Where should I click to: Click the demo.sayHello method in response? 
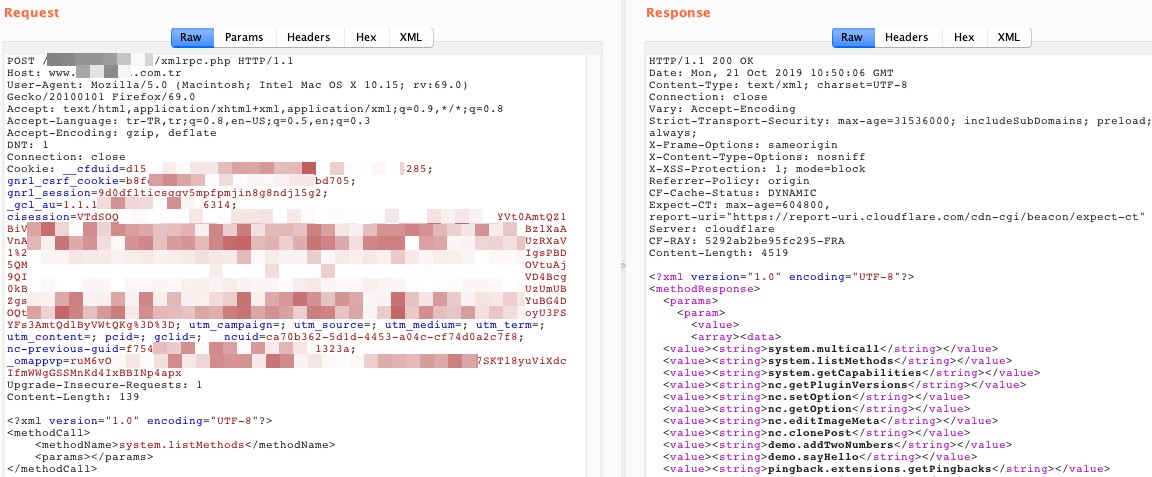coord(810,456)
